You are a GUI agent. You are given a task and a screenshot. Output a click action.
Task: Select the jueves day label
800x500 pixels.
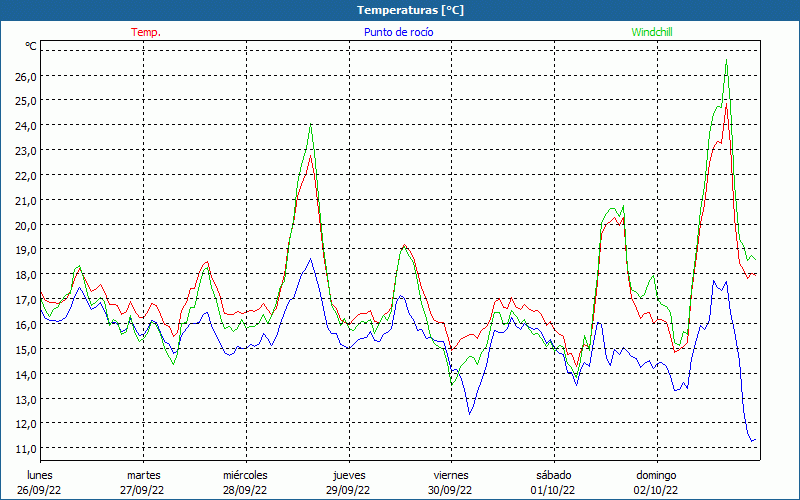coord(349,475)
